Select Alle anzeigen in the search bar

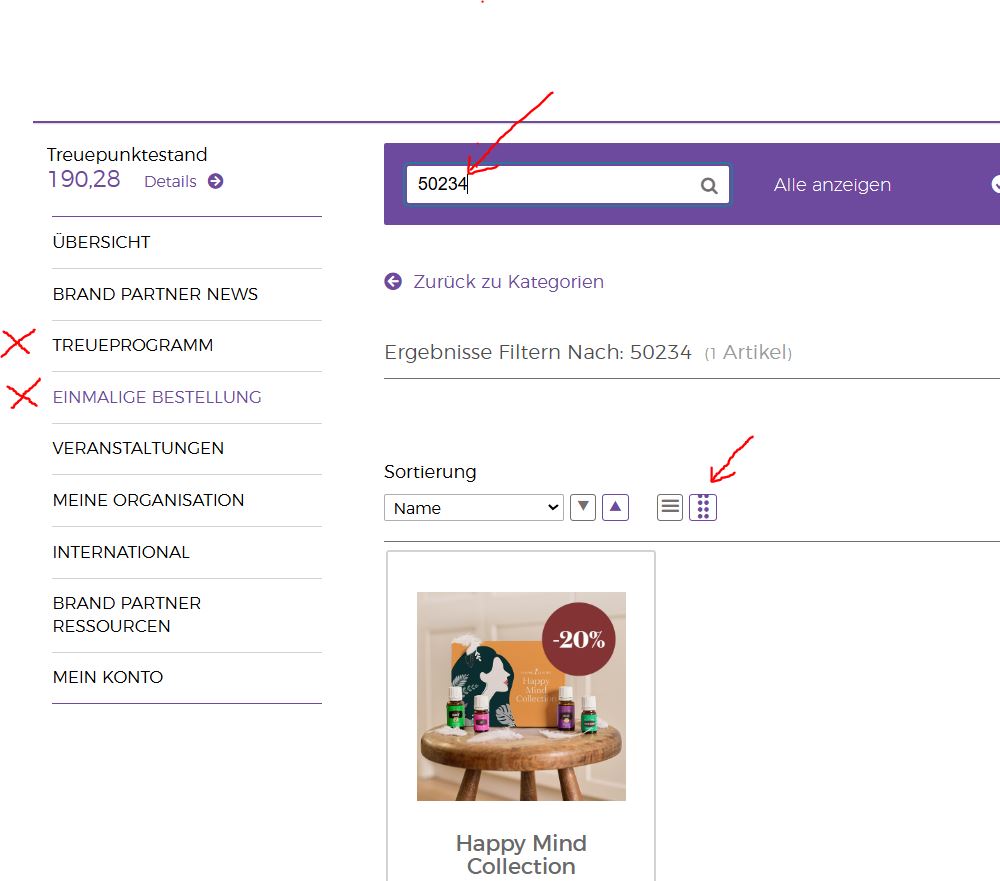click(832, 185)
